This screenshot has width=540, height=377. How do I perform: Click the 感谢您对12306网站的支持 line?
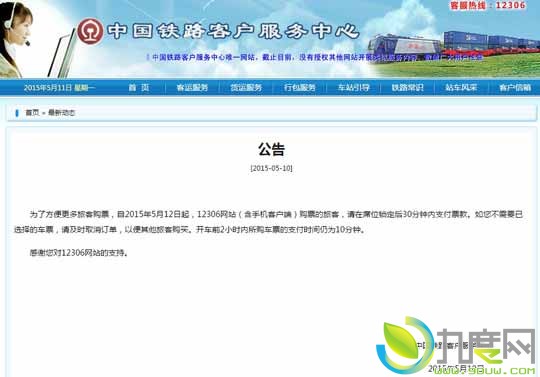[x=79, y=253]
